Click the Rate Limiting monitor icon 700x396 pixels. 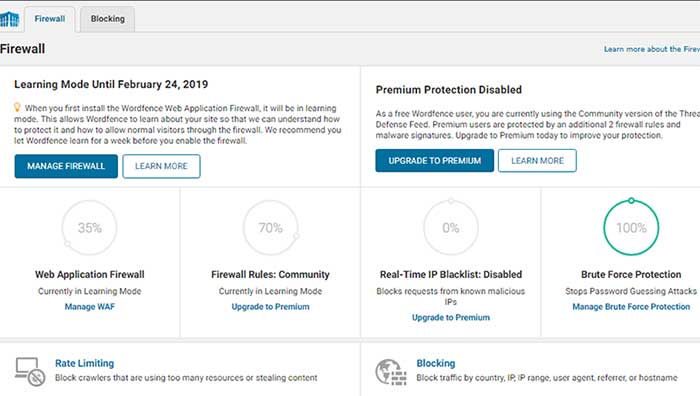[x=30, y=371]
